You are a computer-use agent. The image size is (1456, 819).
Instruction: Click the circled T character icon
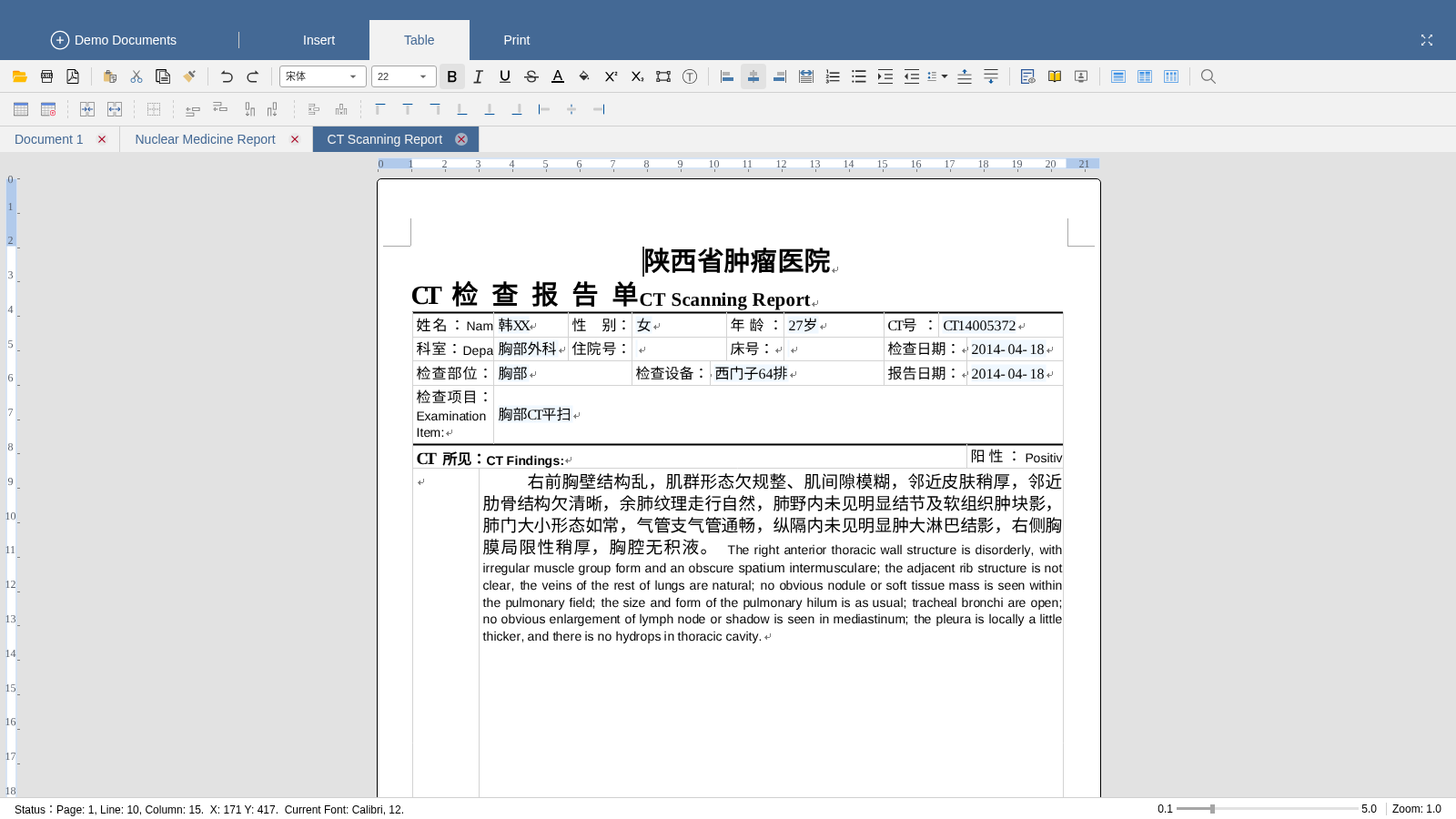point(690,76)
